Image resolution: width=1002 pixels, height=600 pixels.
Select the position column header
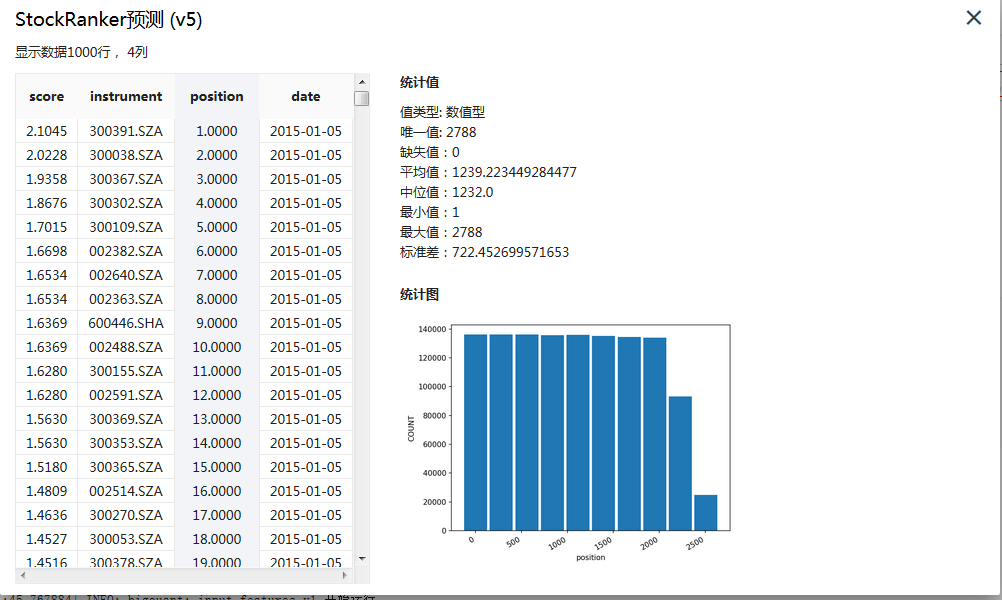pos(217,96)
